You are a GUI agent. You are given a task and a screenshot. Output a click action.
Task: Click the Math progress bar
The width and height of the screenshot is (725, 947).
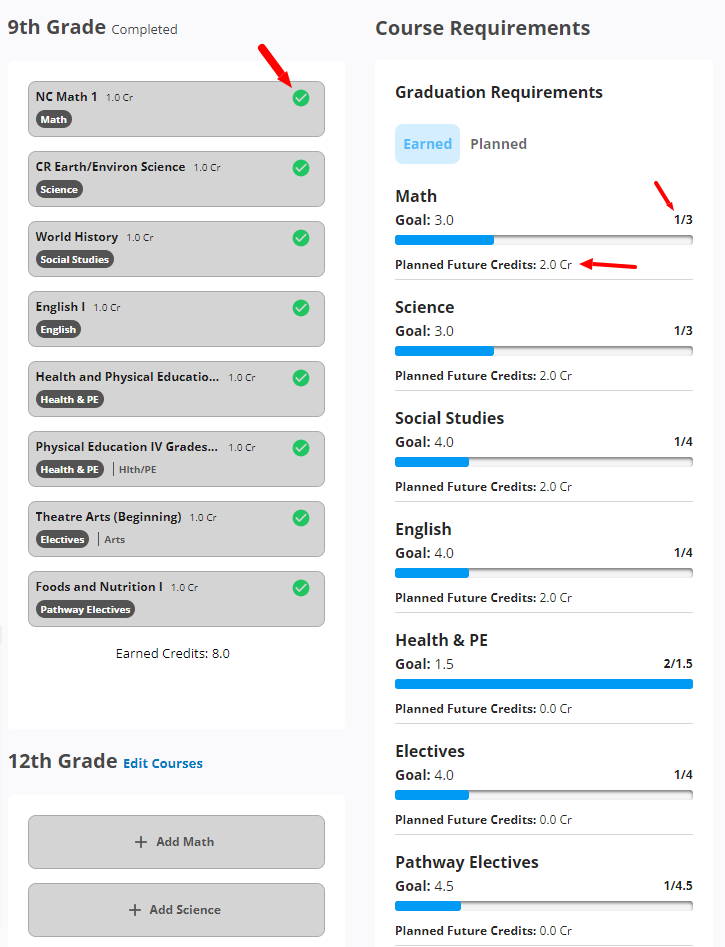click(x=543, y=240)
